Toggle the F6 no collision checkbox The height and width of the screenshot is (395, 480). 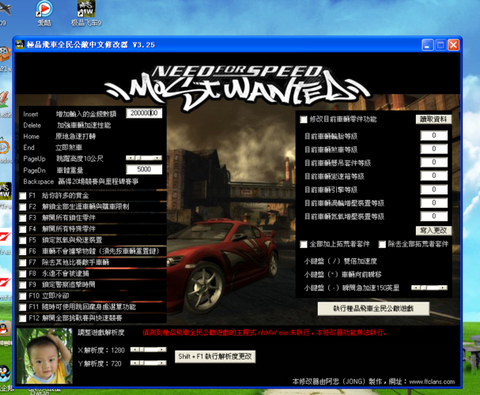coord(22,251)
